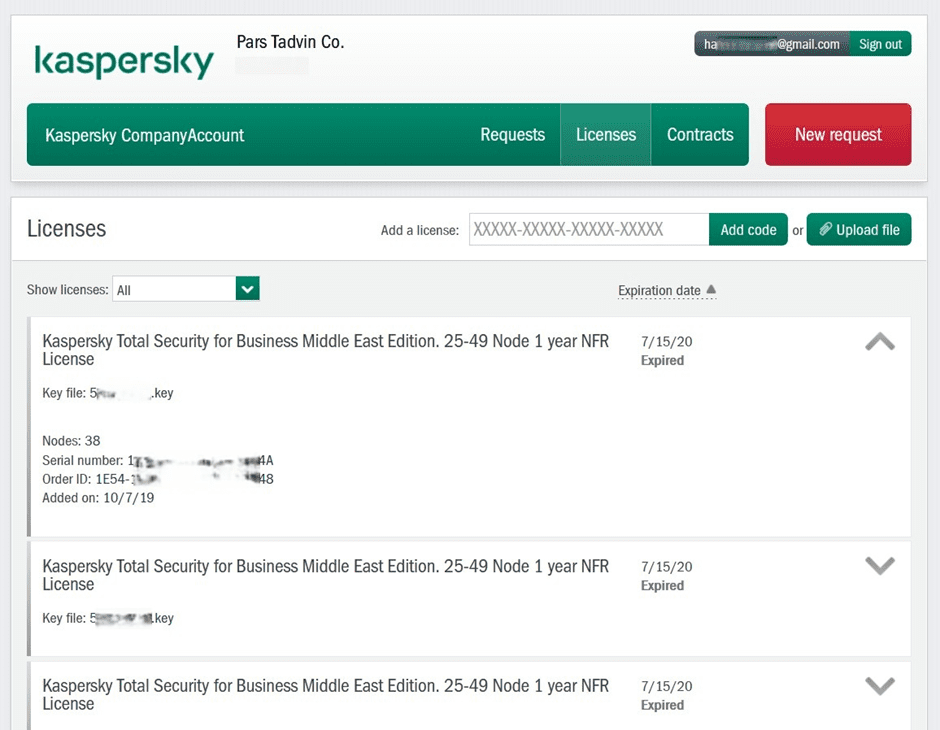This screenshot has height=730, width=940.
Task: Open the Show licenses dropdown
Action: point(247,289)
